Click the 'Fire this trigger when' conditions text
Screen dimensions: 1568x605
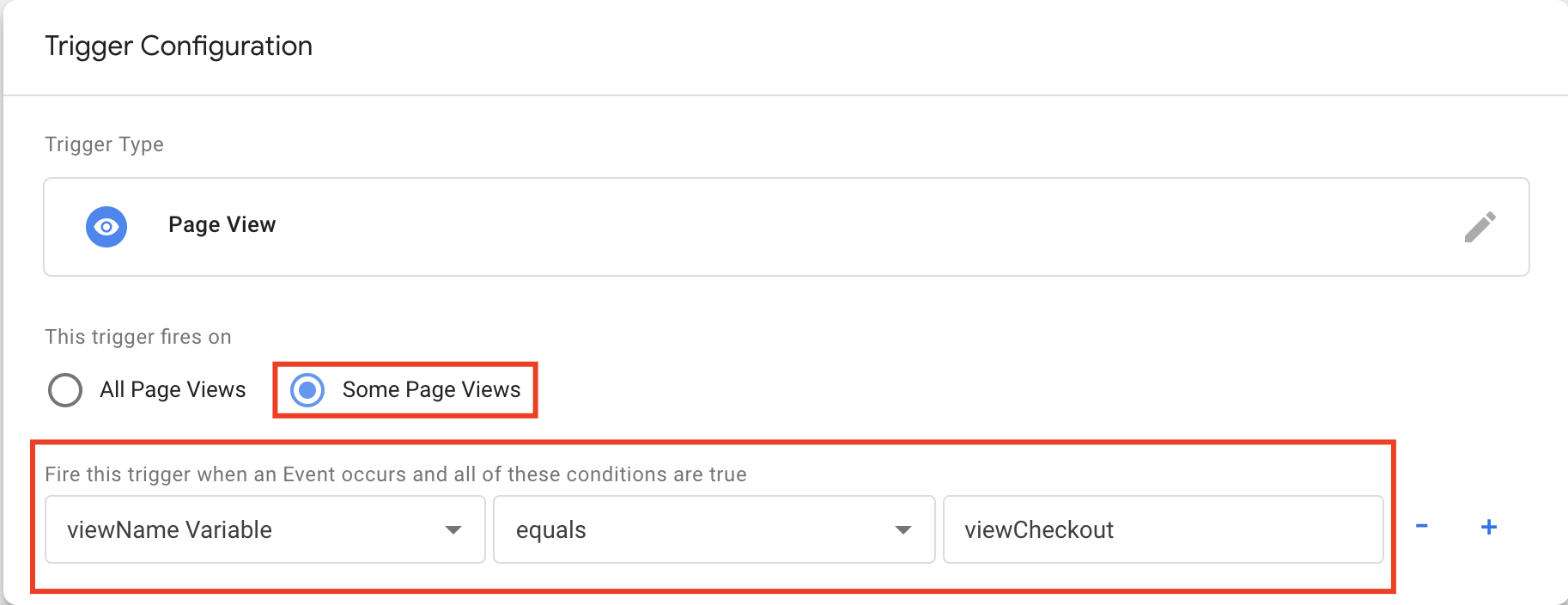(396, 474)
